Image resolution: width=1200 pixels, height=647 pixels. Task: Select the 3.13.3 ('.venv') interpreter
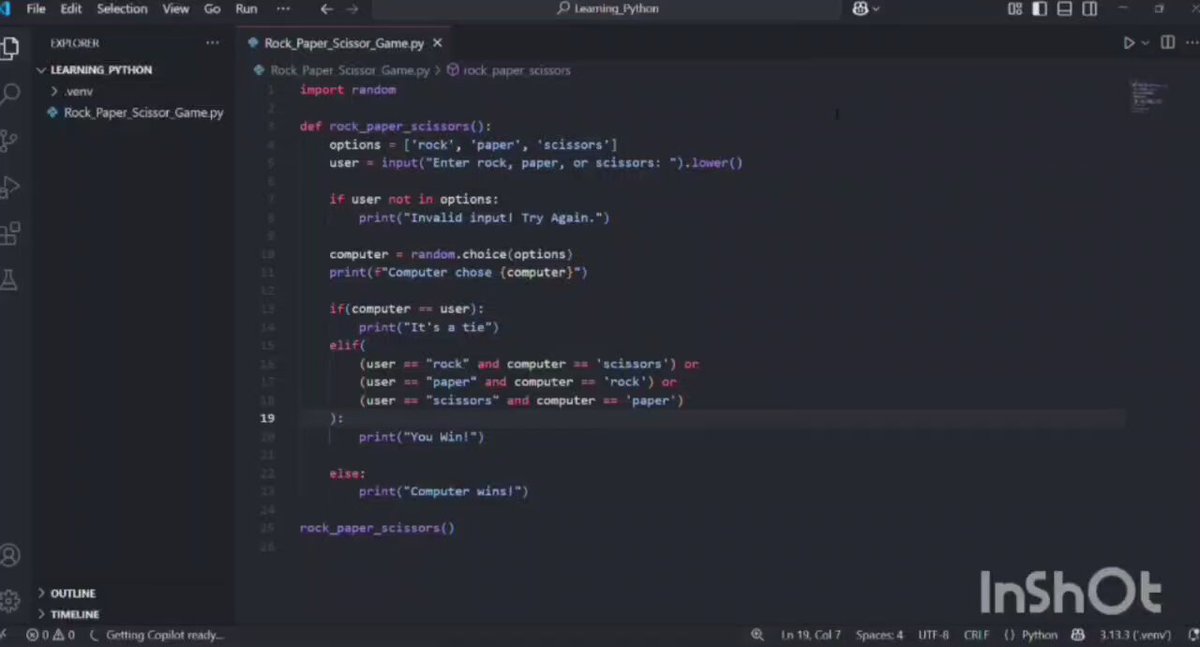coord(1135,635)
